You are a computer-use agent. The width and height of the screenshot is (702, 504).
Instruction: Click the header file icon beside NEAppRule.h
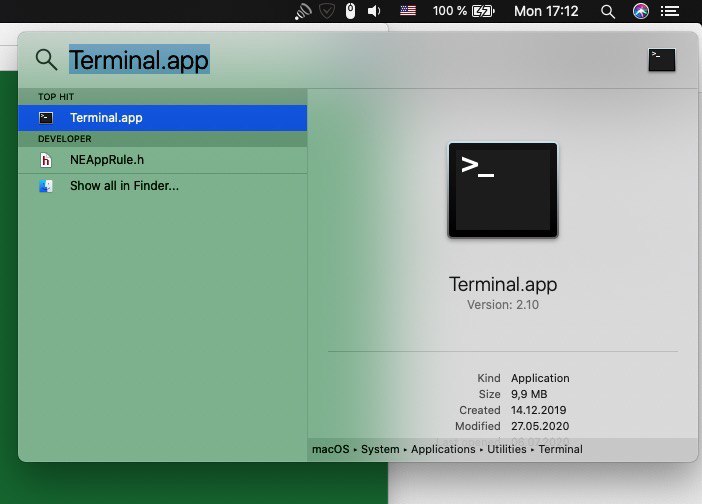[46, 160]
